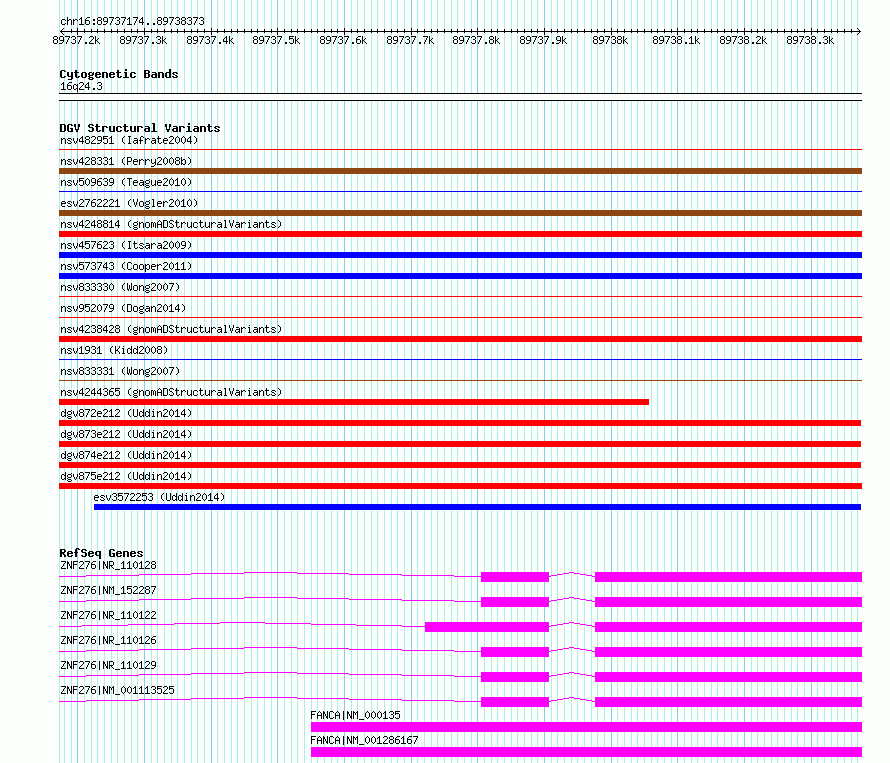Click ruler tick label 89737.5k

[276, 40]
